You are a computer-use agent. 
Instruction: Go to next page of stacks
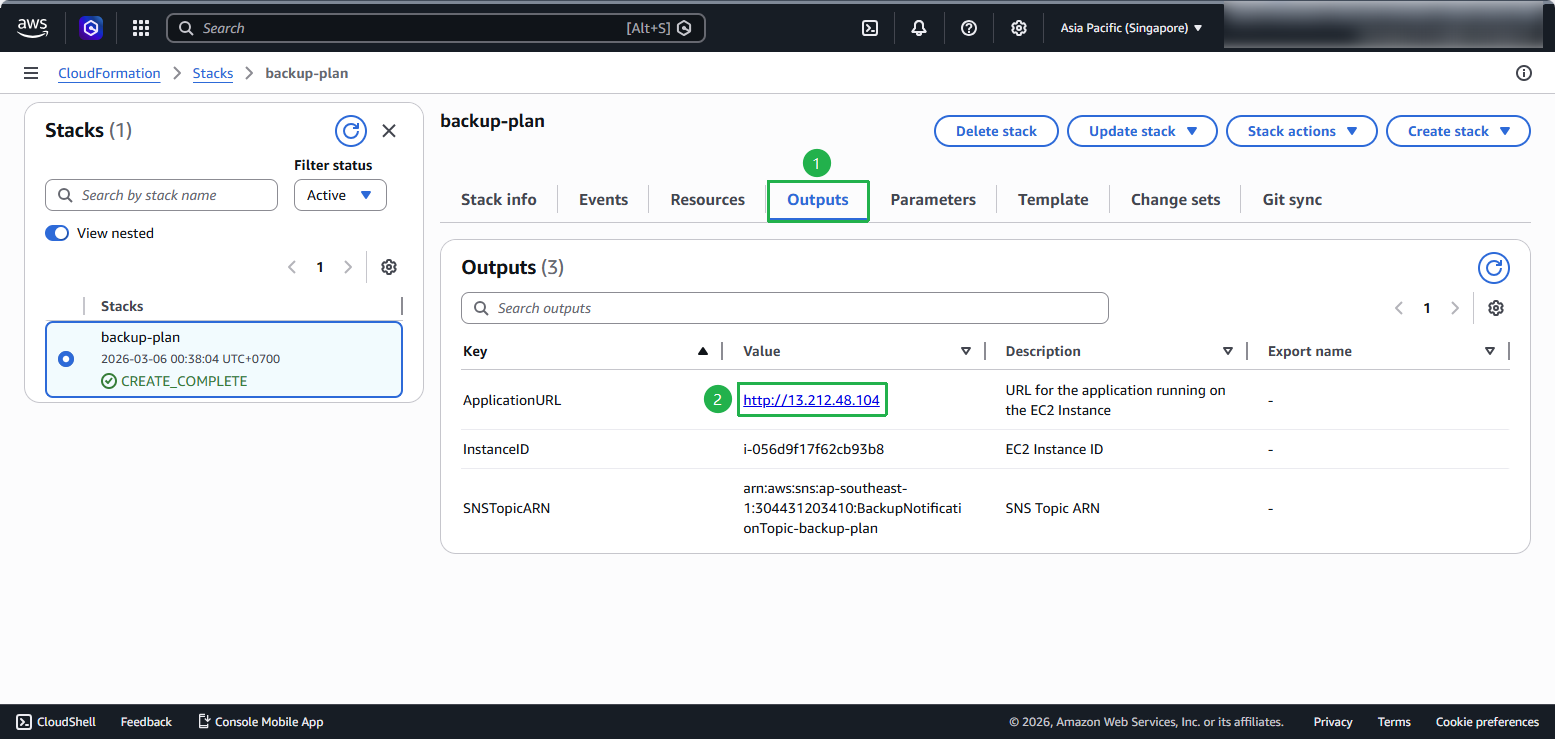coord(348,267)
